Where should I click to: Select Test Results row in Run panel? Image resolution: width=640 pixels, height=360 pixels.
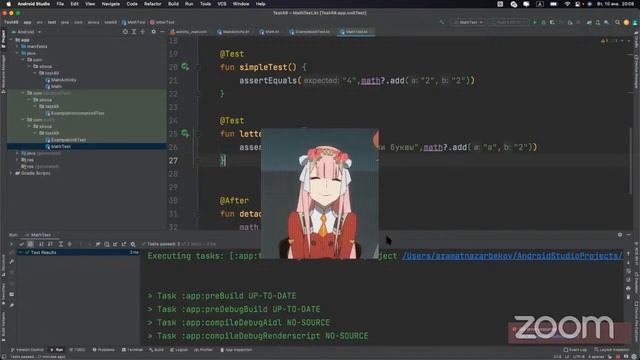[x=78, y=252]
